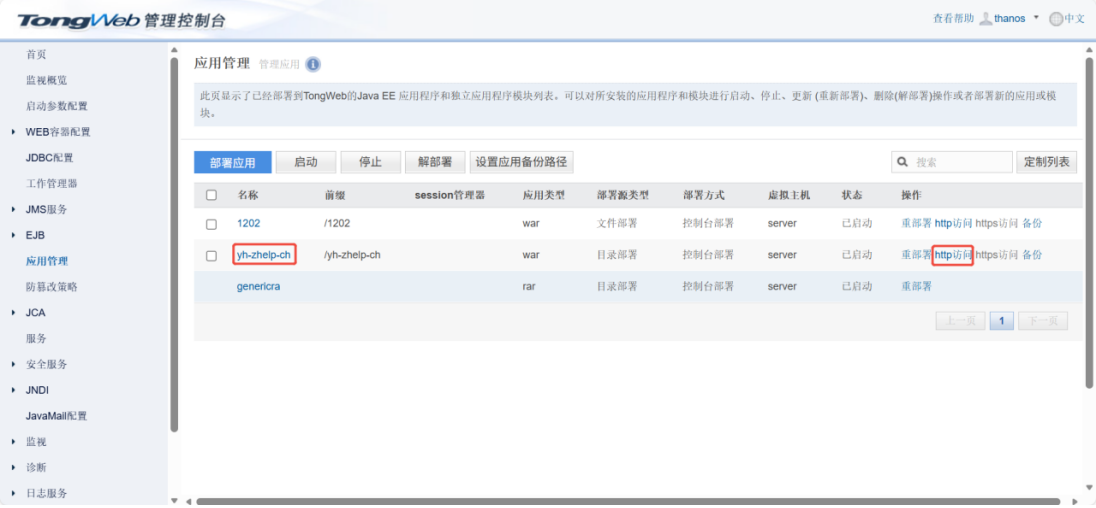Expand the 安全服务 menu arrow
Screen dimensions: 1096x508
13,365
